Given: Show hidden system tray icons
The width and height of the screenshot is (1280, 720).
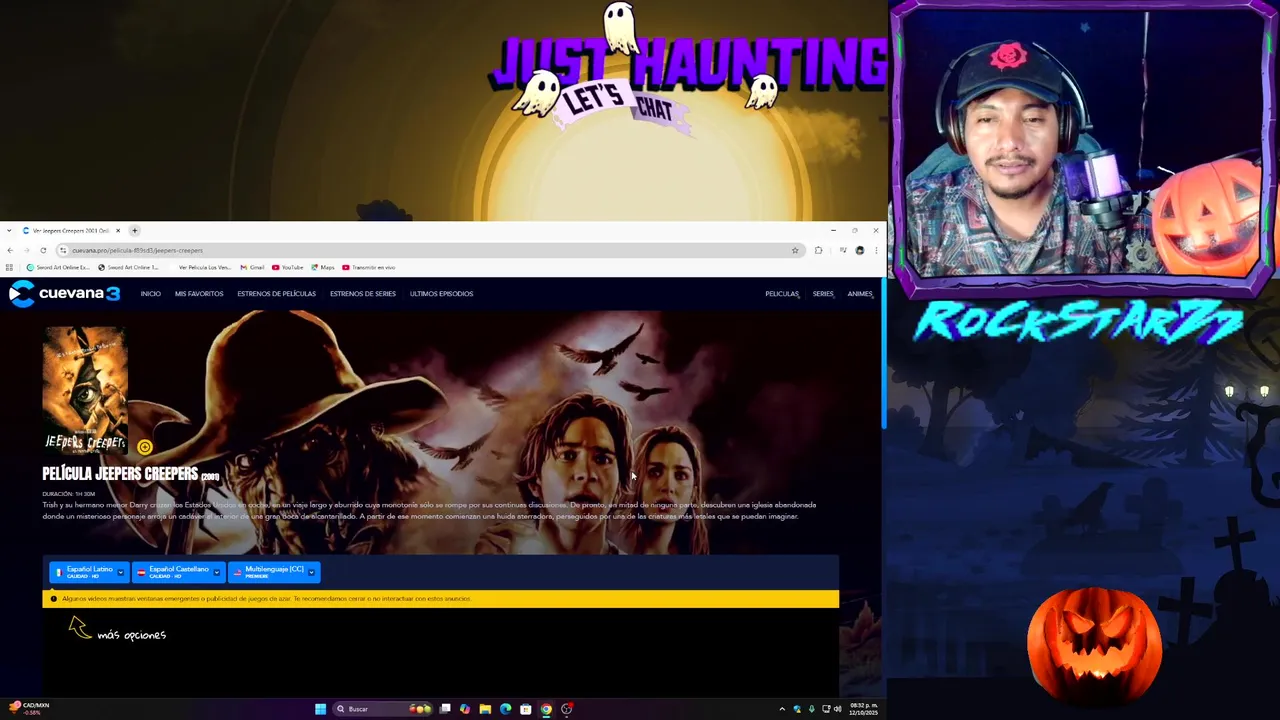Looking at the screenshot, I should click(x=782, y=709).
